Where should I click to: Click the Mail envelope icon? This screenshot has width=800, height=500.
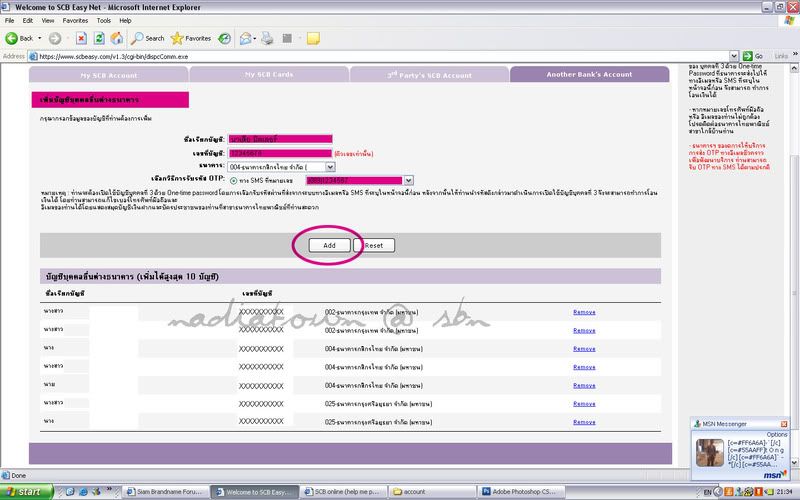tap(245, 38)
